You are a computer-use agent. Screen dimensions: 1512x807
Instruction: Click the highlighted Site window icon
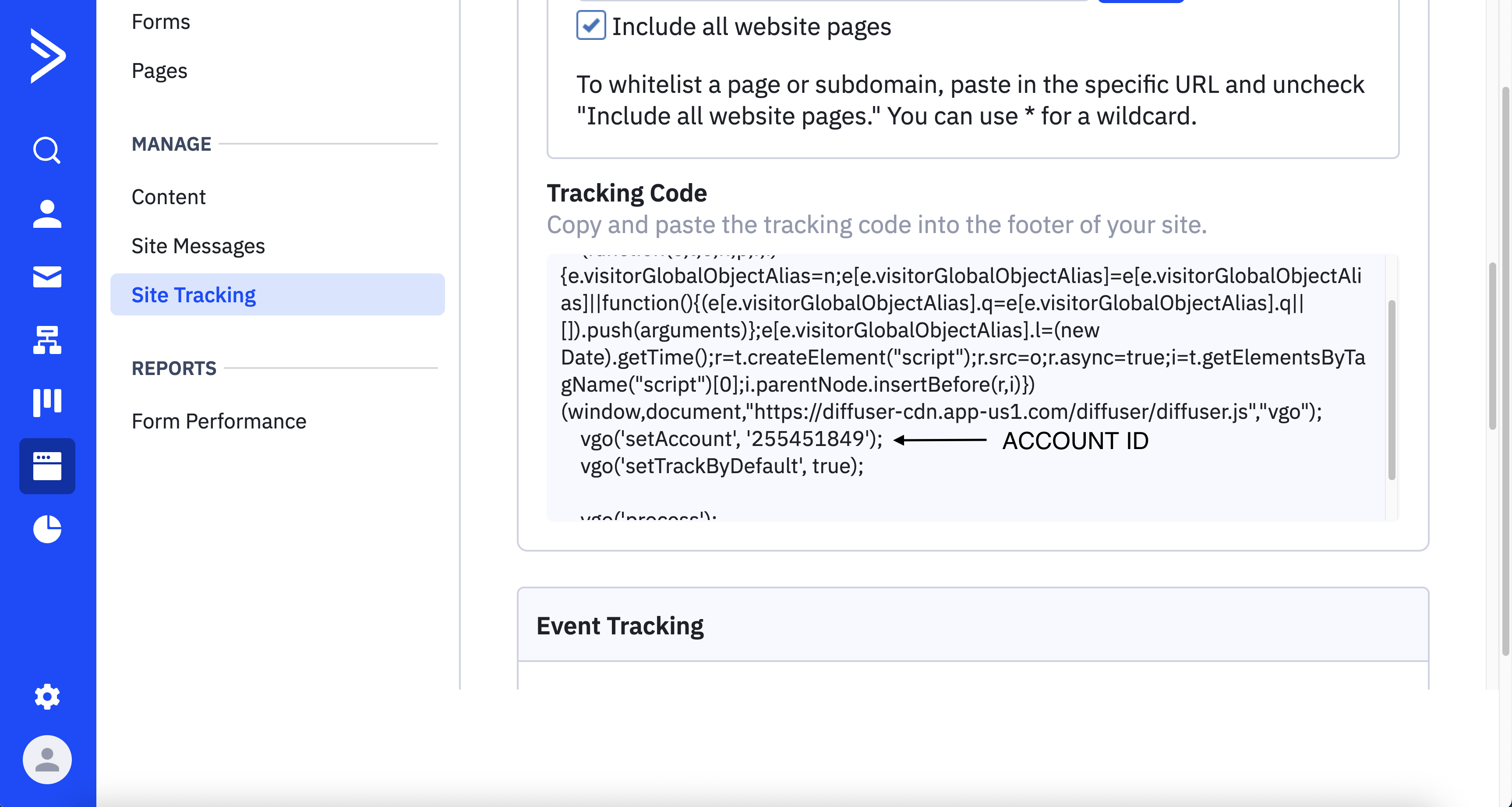[x=47, y=466]
